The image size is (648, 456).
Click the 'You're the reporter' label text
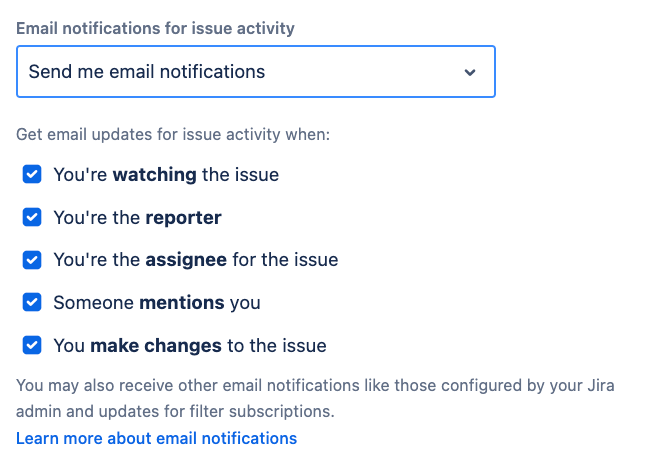(137, 217)
